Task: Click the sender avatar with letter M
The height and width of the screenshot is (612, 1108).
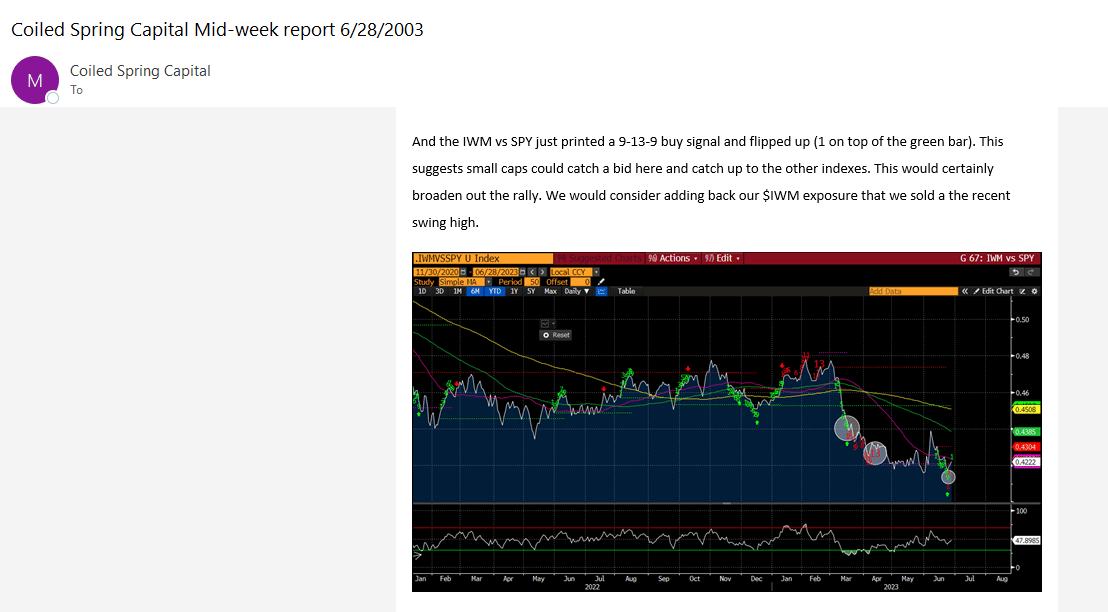Action: [x=35, y=80]
